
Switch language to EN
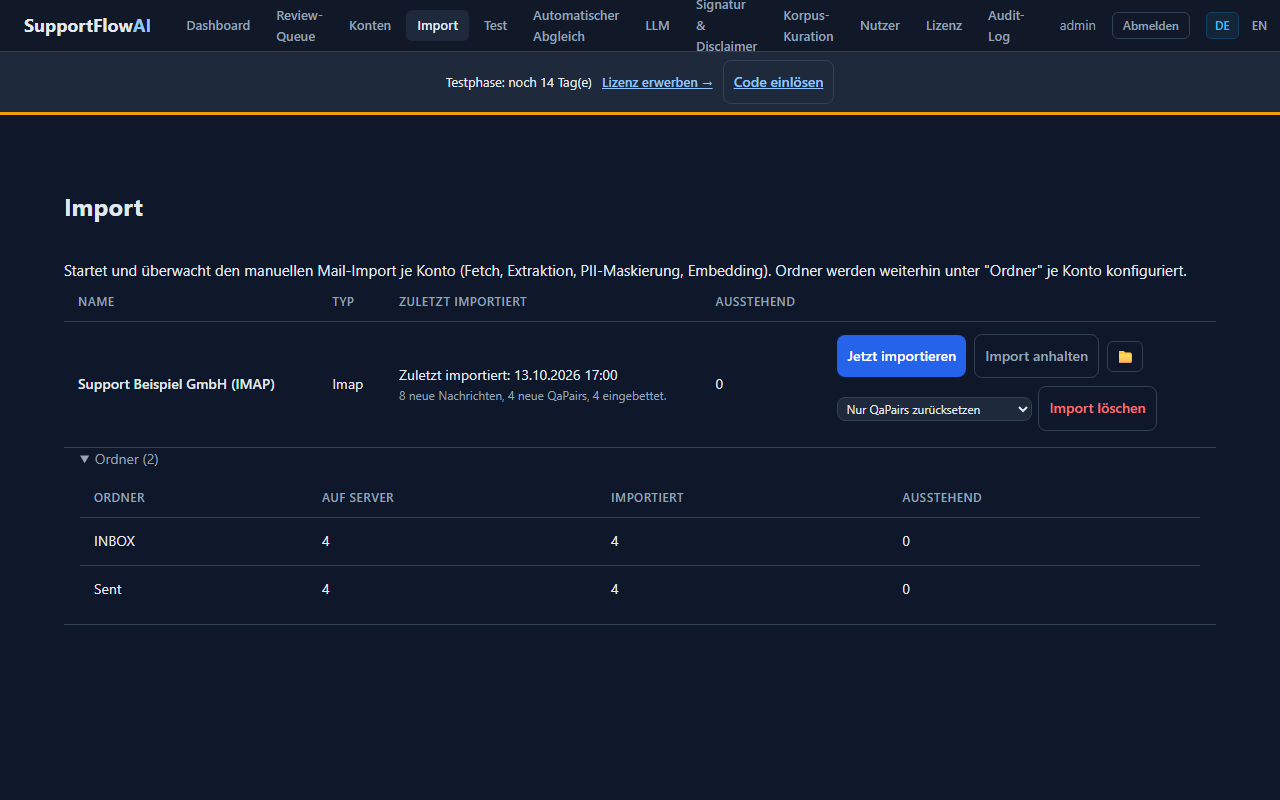(1259, 25)
